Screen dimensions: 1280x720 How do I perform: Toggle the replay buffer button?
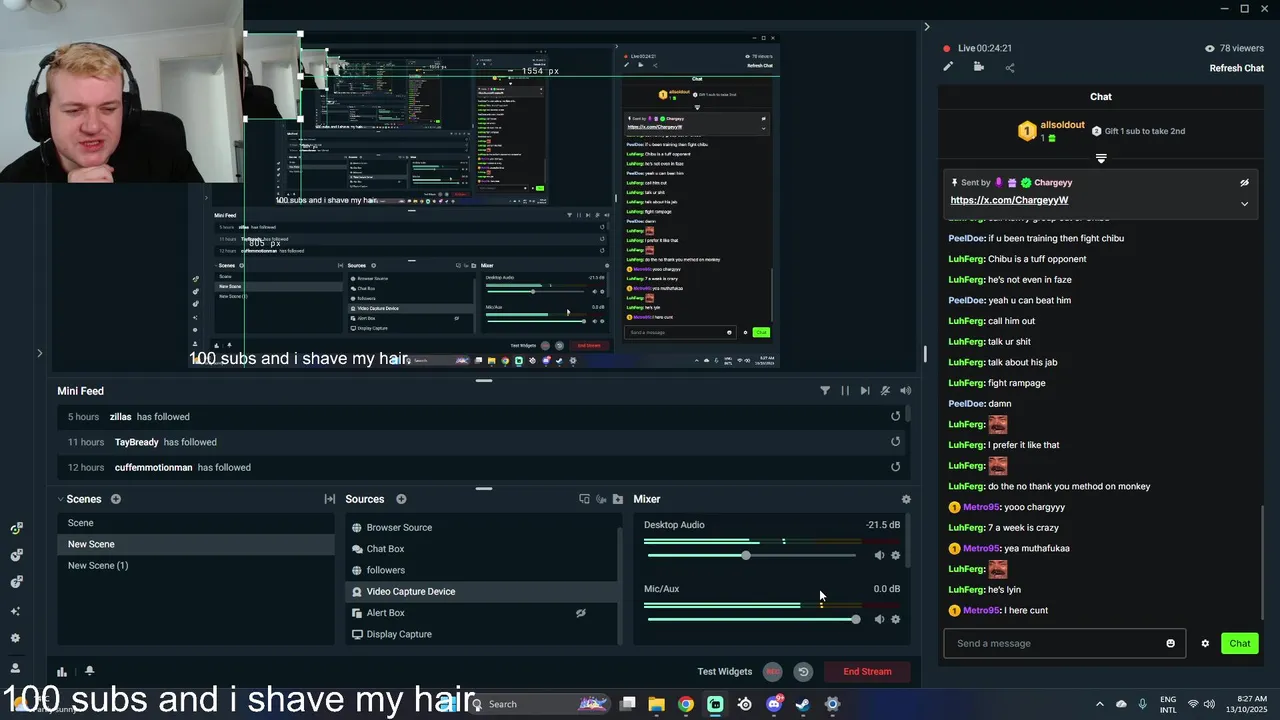tap(802, 672)
